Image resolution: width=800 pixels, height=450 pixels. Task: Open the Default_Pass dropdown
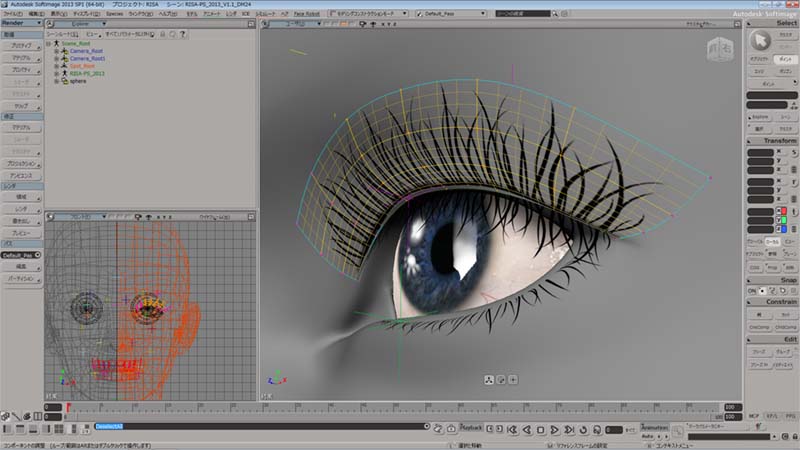[x=457, y=15]
